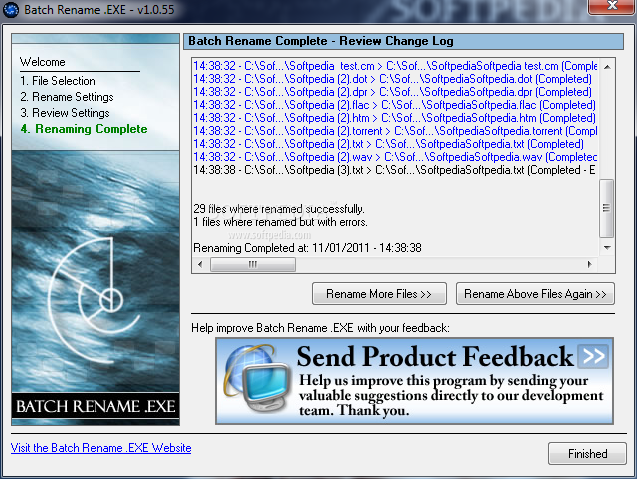Select the Softpedia test.cm log entry
The image size is (637, 479).
395,66
